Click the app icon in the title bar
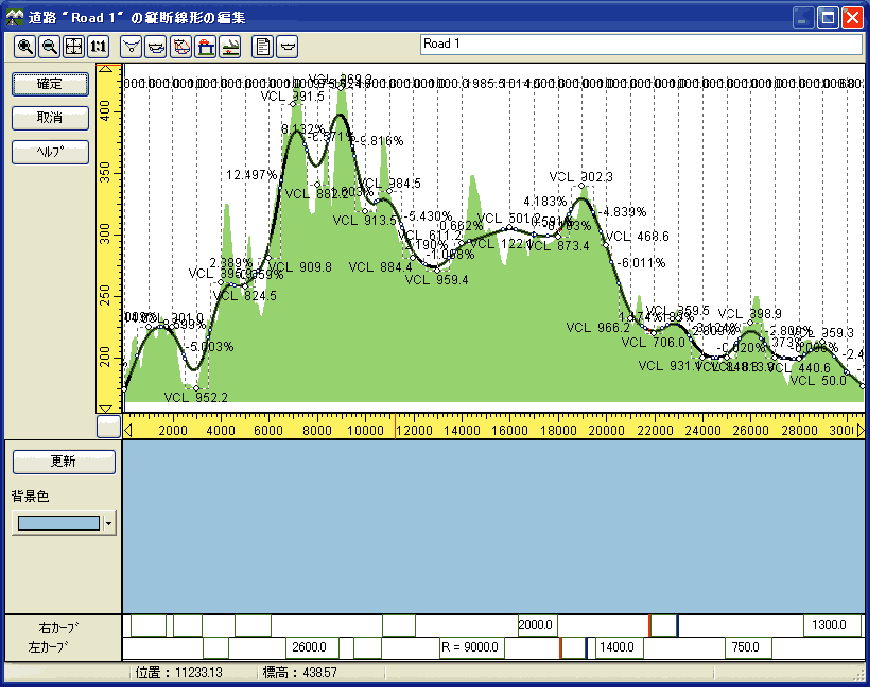 tap(14, 17)
